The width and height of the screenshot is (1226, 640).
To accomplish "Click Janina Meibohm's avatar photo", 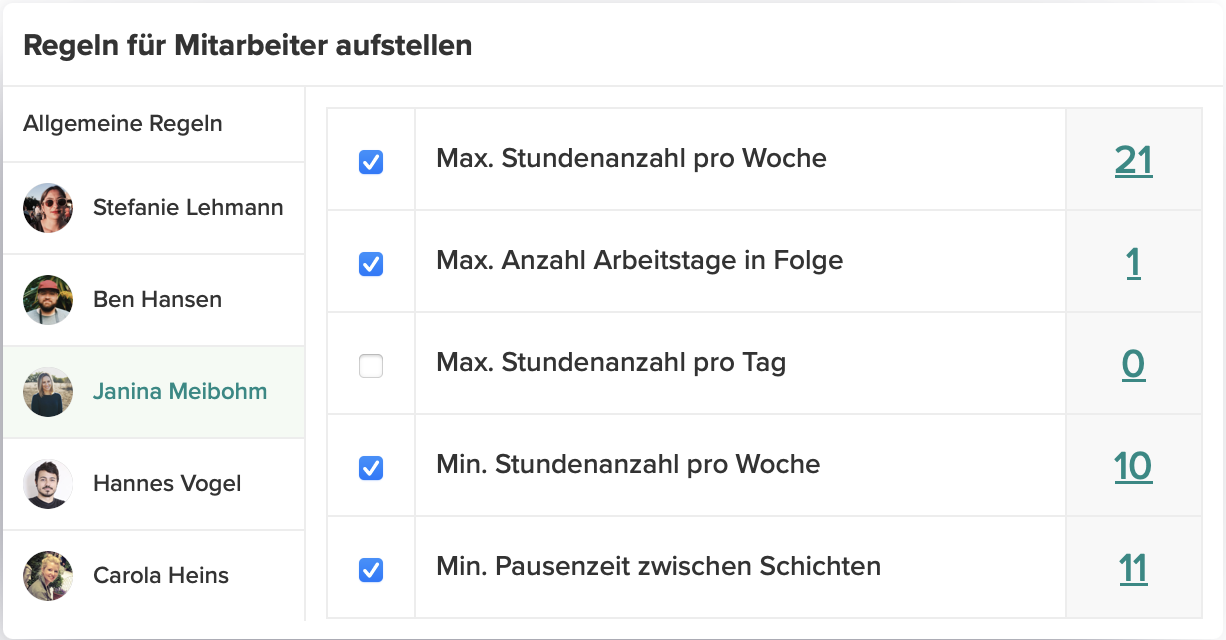I will [48, 392].
